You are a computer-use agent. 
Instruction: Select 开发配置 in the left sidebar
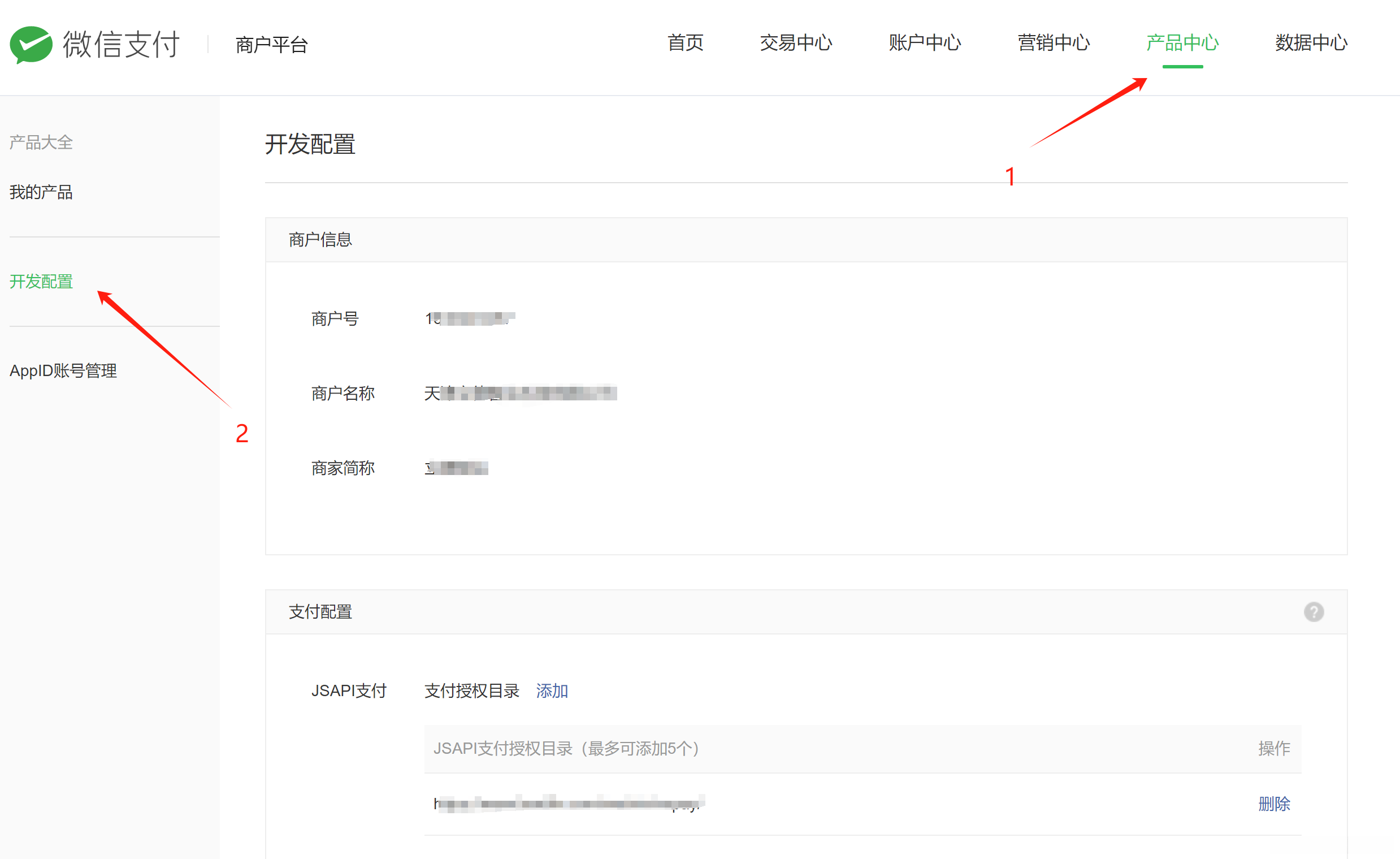coord(41,282)
